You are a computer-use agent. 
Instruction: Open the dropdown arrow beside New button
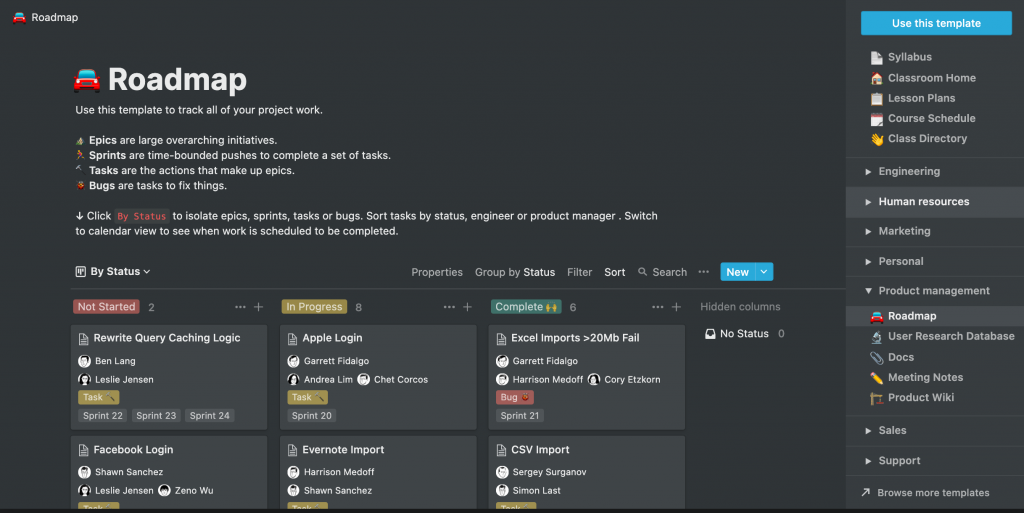click(x=764, y=272)
